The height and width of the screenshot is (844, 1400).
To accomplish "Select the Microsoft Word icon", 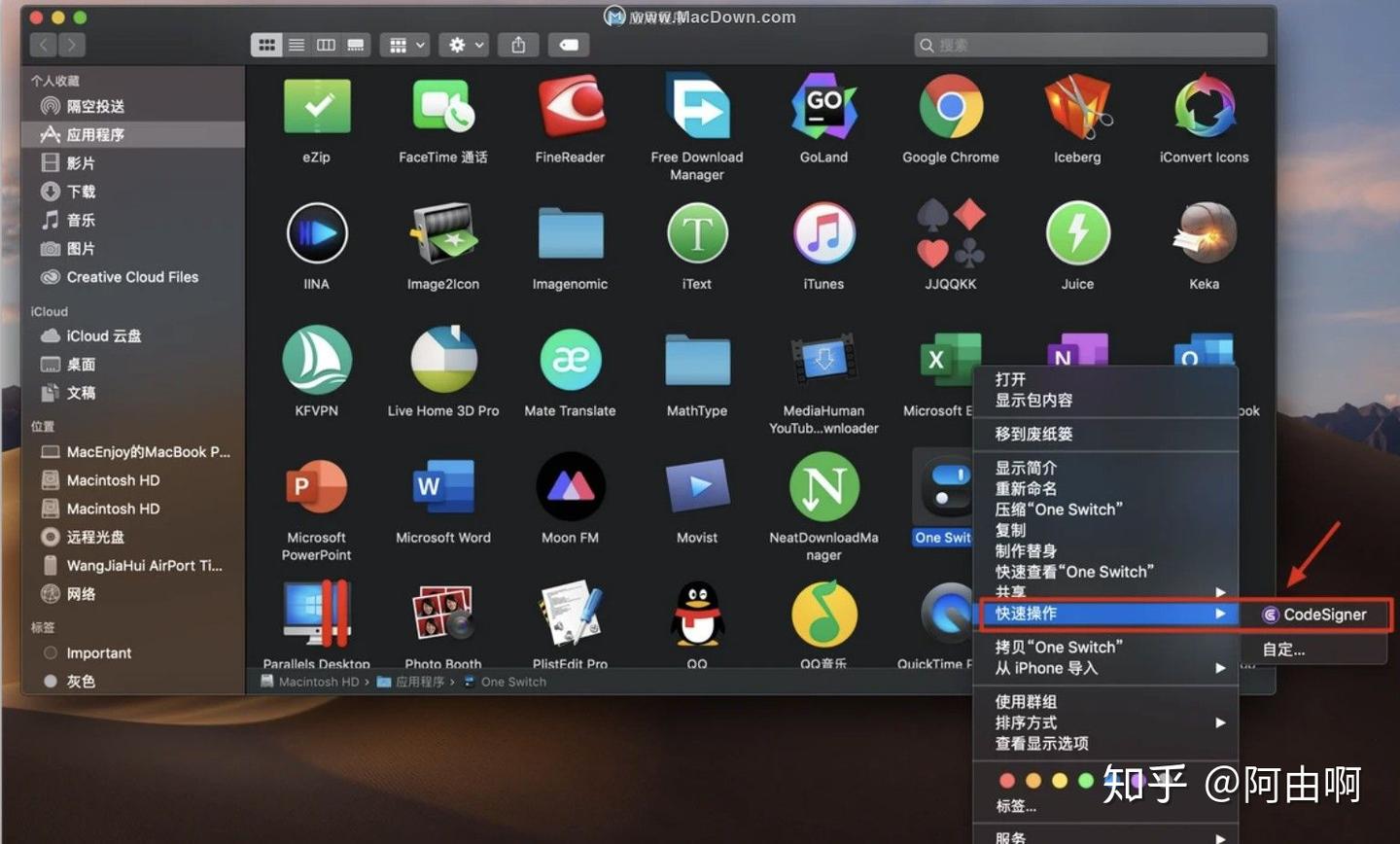I will [443, 487].
